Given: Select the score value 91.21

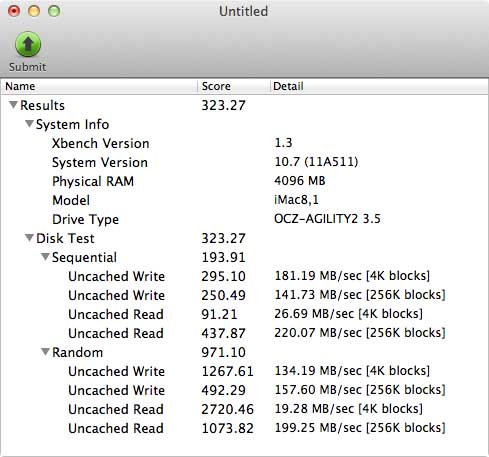Looking at the screenshot, I should pos(219,314).
